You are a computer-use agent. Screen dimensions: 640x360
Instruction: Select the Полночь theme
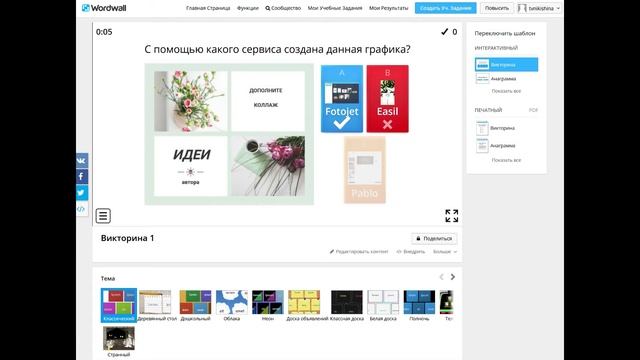(419, 305)
